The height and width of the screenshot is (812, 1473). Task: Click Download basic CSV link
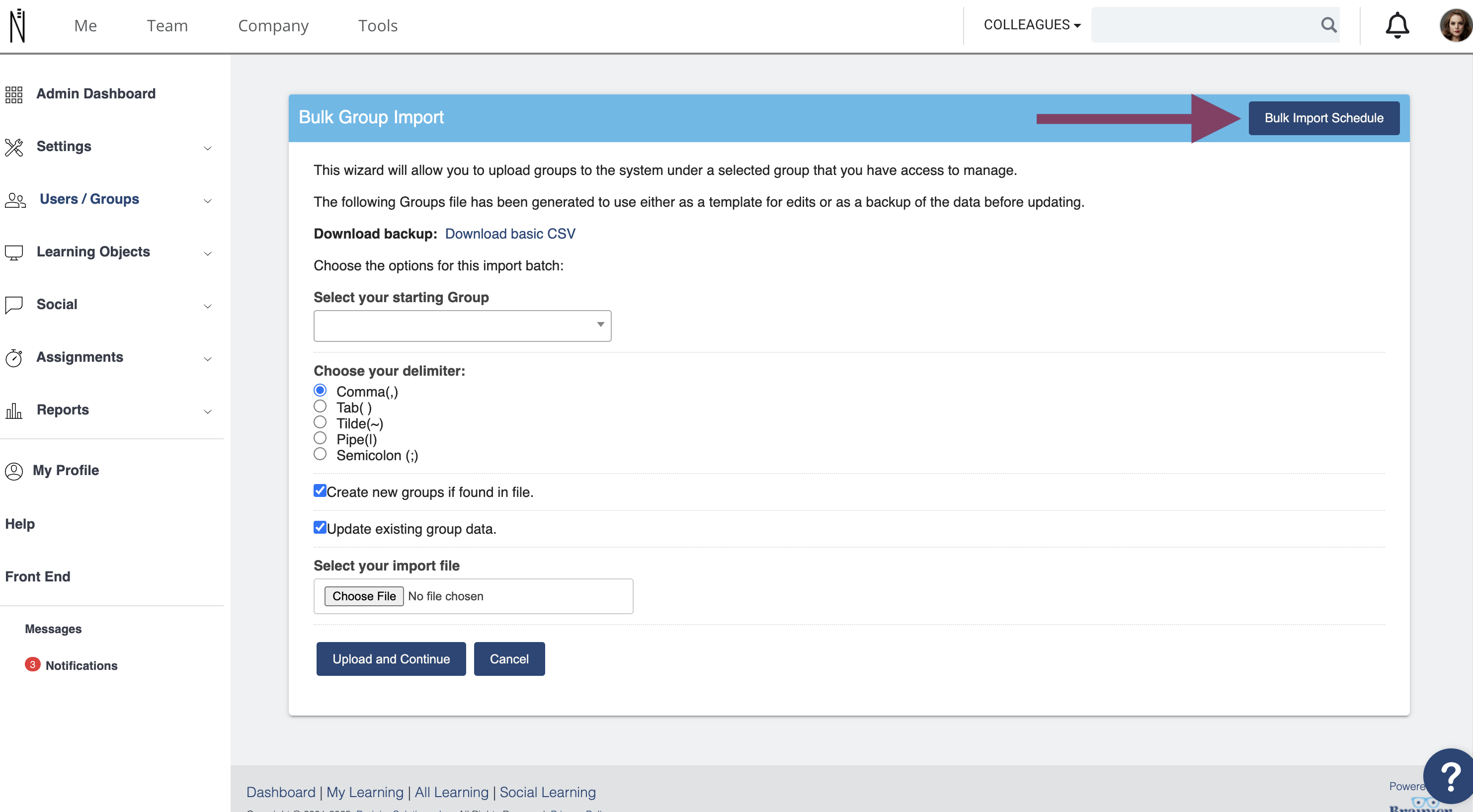coord(510,233)
